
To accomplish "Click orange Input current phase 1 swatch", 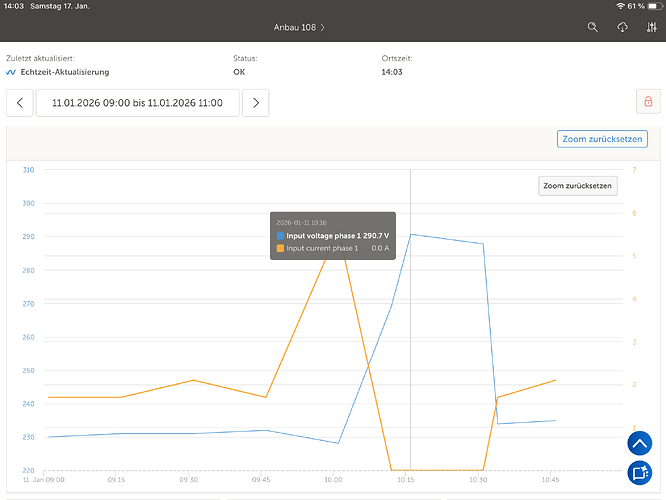I will [281, 247].
